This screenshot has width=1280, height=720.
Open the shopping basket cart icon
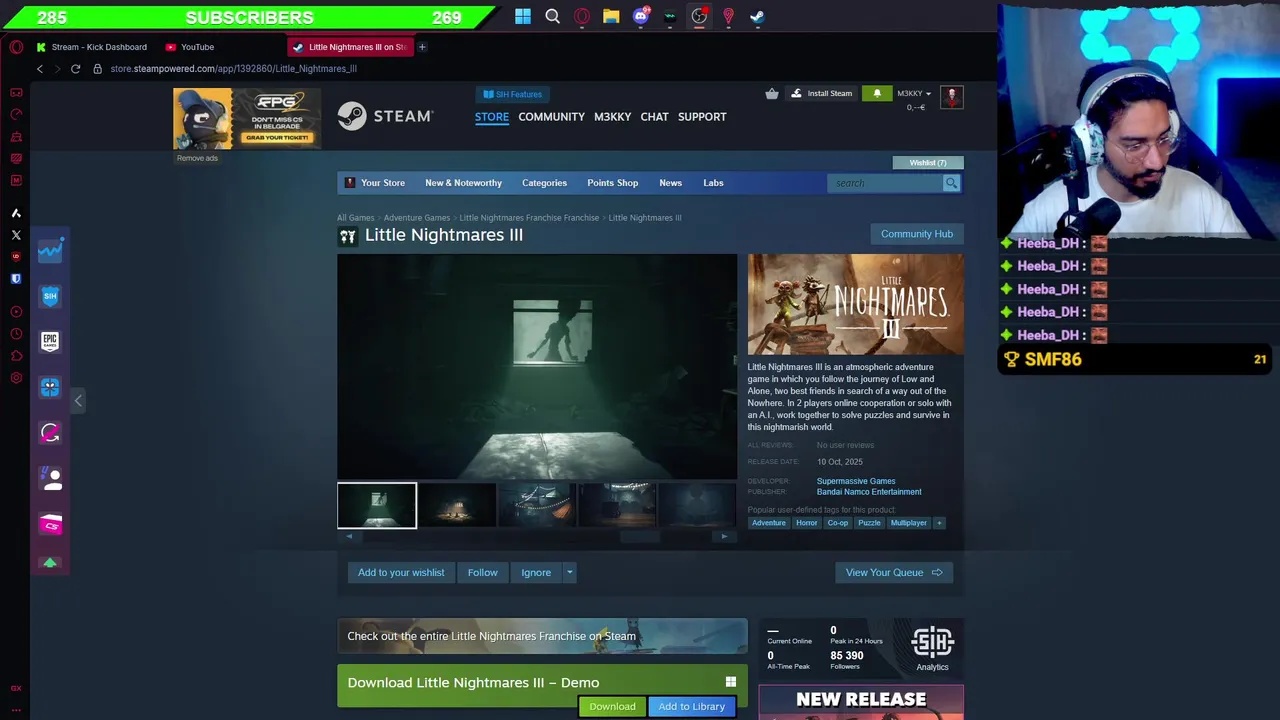[x=772, y=94]
